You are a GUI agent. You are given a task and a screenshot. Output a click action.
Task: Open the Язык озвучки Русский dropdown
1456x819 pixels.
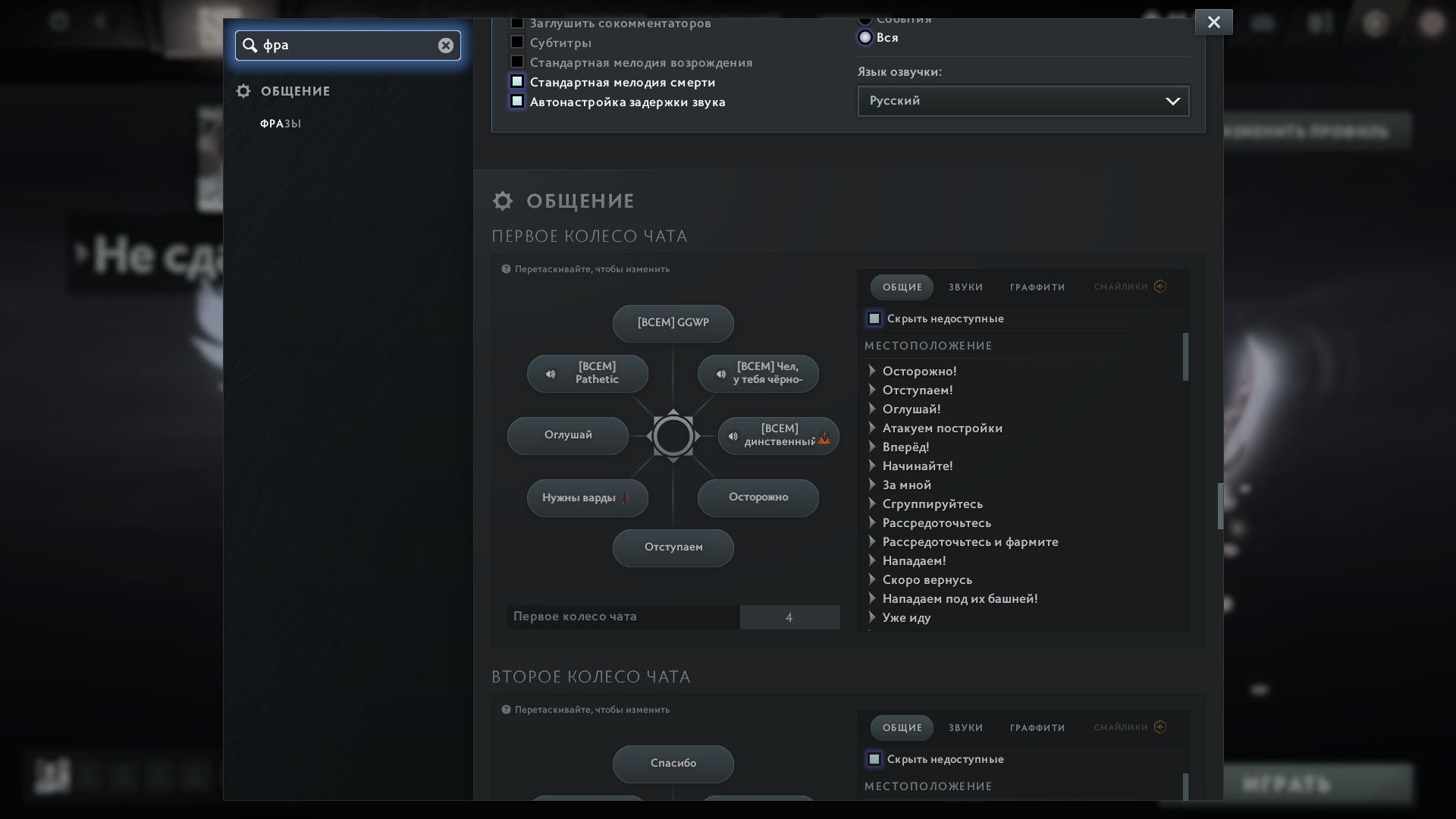pos(1022,101)
